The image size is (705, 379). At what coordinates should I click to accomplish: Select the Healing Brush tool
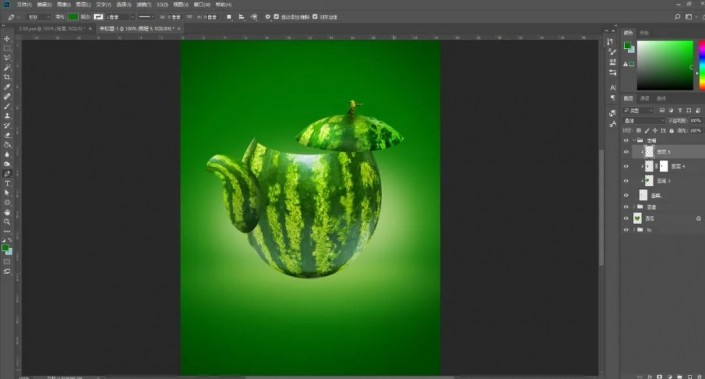(x=7, y=97)
